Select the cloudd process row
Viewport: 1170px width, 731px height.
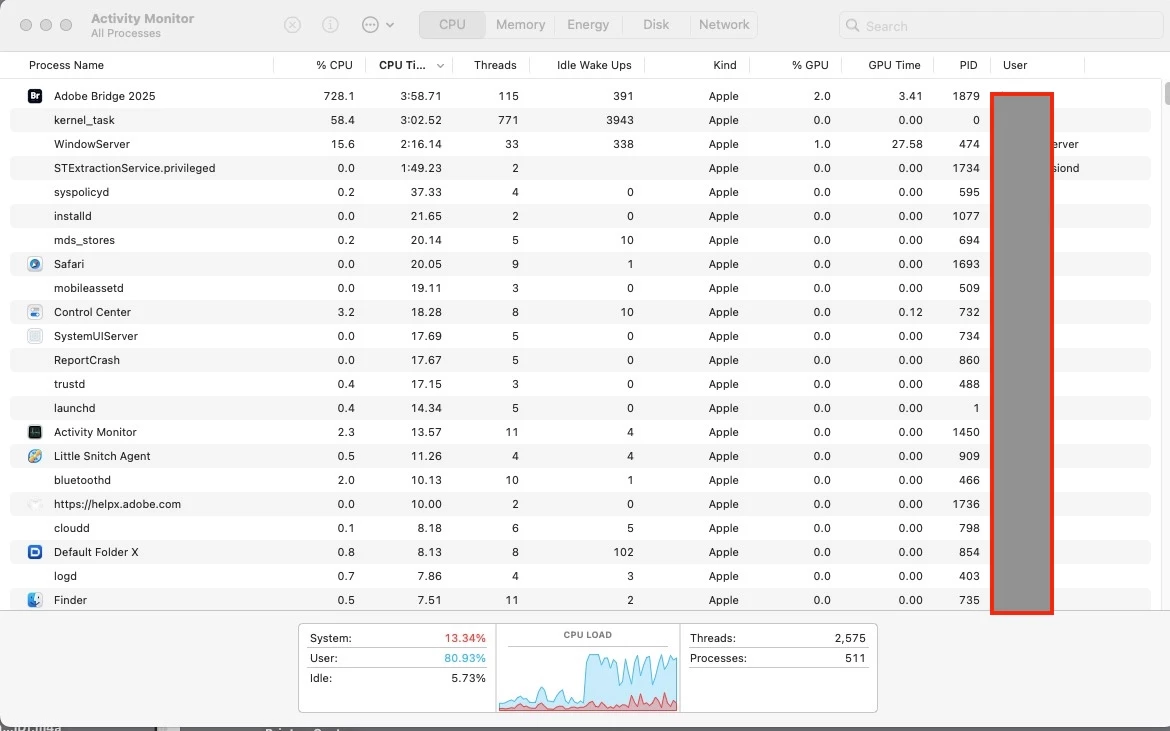click(580, 528)
